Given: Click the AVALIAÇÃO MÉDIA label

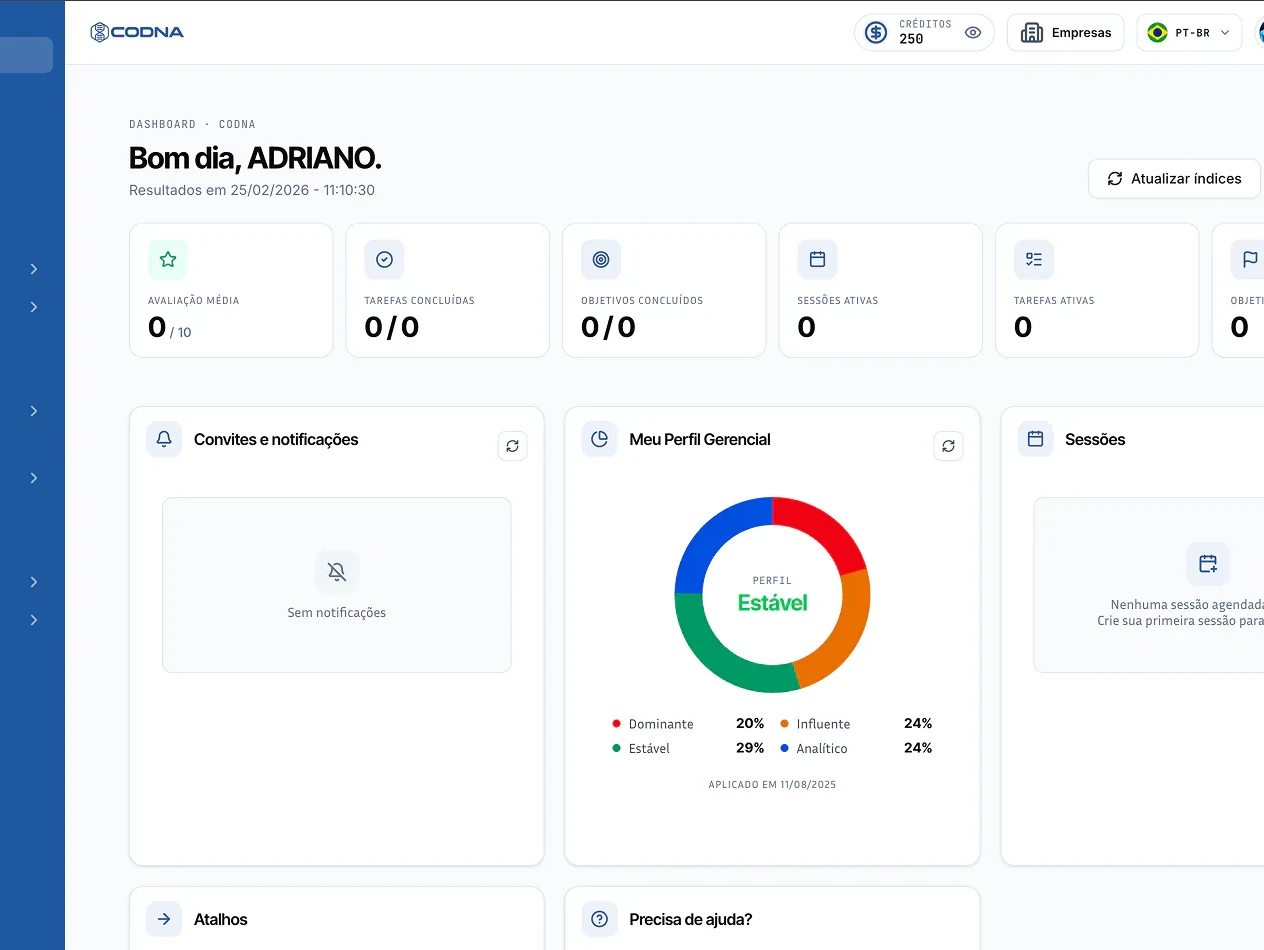Looking at the screenshot, I should point(194,300).
